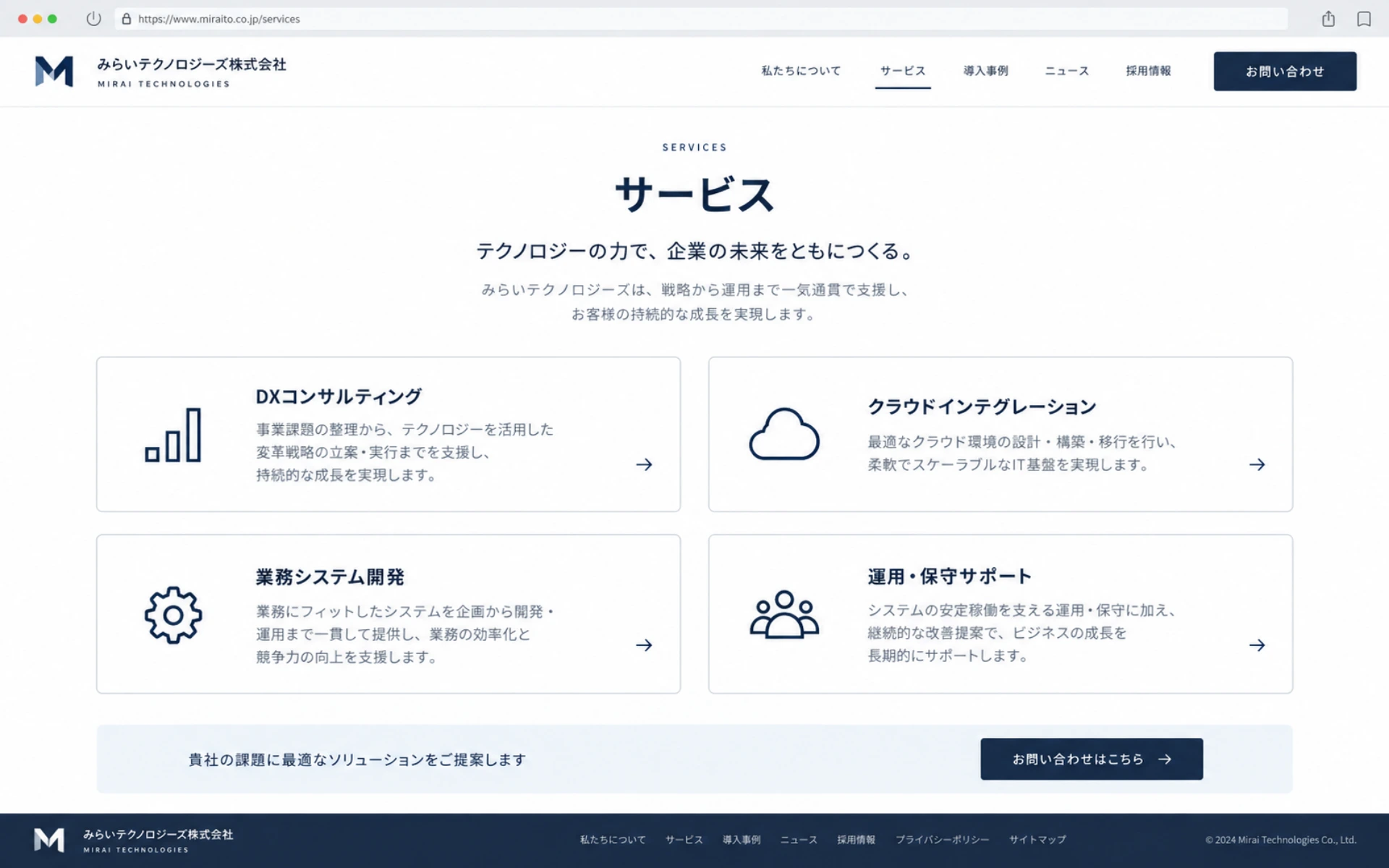This screenshot has height=868, width=1389.
Task: Go to ニュース in the header menu
Action: click(1066, 71)
